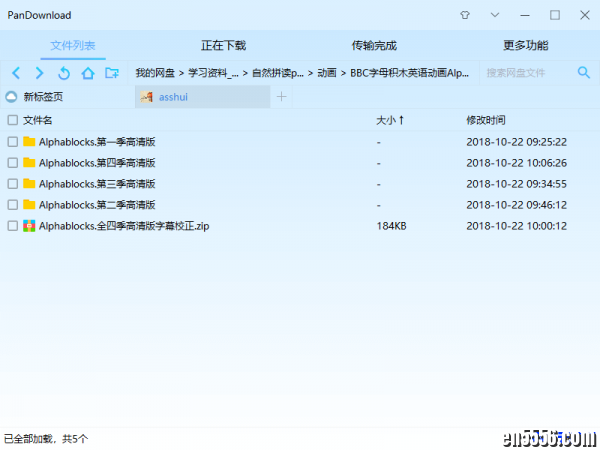Refresh the current file list
This screenshot has height=450, width=600.
click(x=64, y=73)
